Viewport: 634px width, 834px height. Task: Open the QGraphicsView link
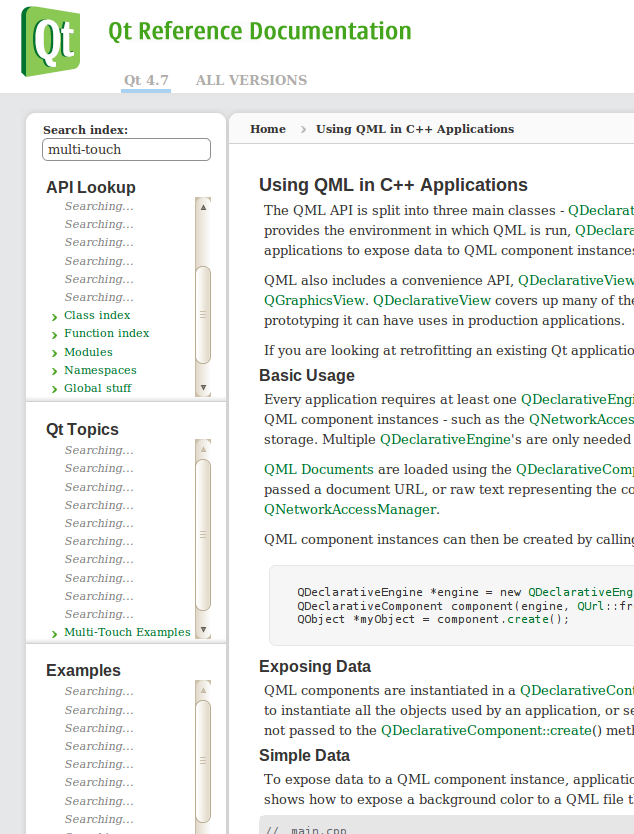point(314,301)
